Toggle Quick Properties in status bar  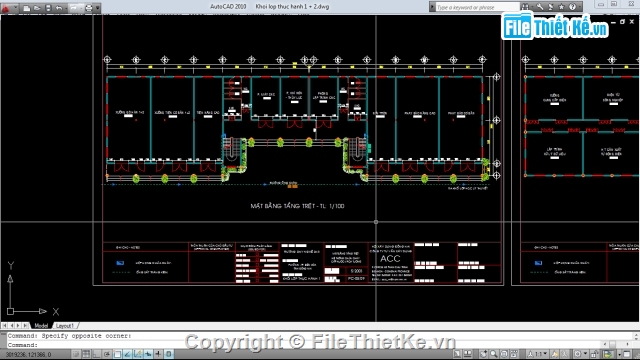[x=169, y=354]
